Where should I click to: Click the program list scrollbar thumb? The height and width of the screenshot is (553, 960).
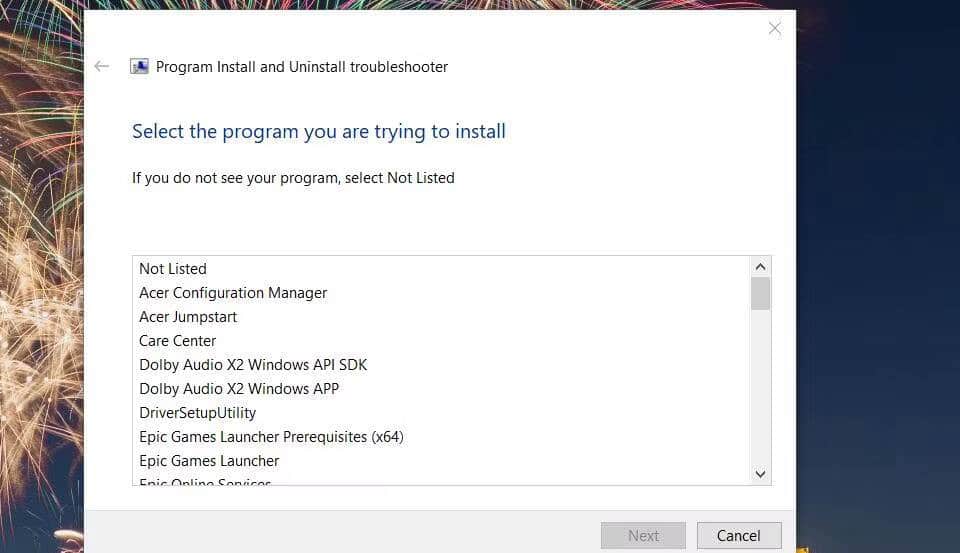pos(760,294)
